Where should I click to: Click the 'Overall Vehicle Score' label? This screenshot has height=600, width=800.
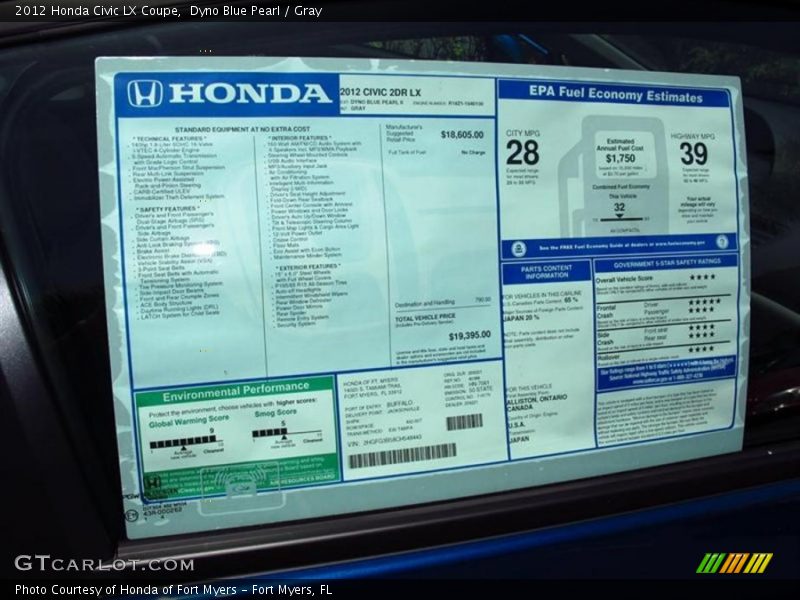pyautogui.click(x=624, y=279)
